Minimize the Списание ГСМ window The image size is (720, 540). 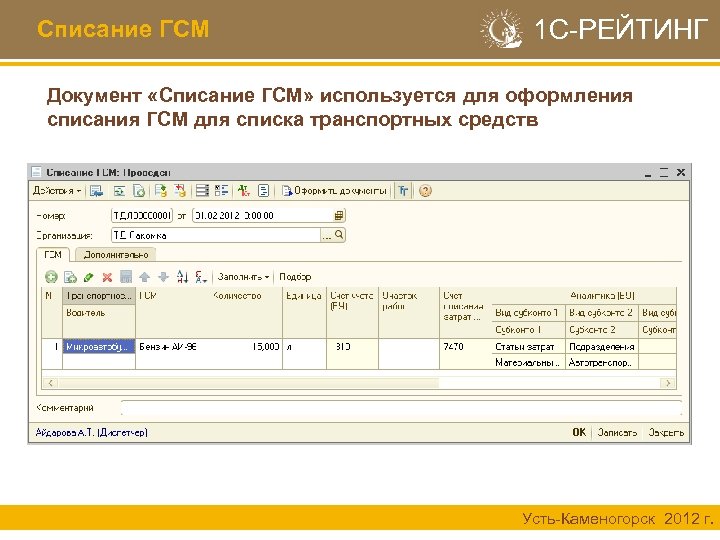pyautogui.click(x=648, y=173)
